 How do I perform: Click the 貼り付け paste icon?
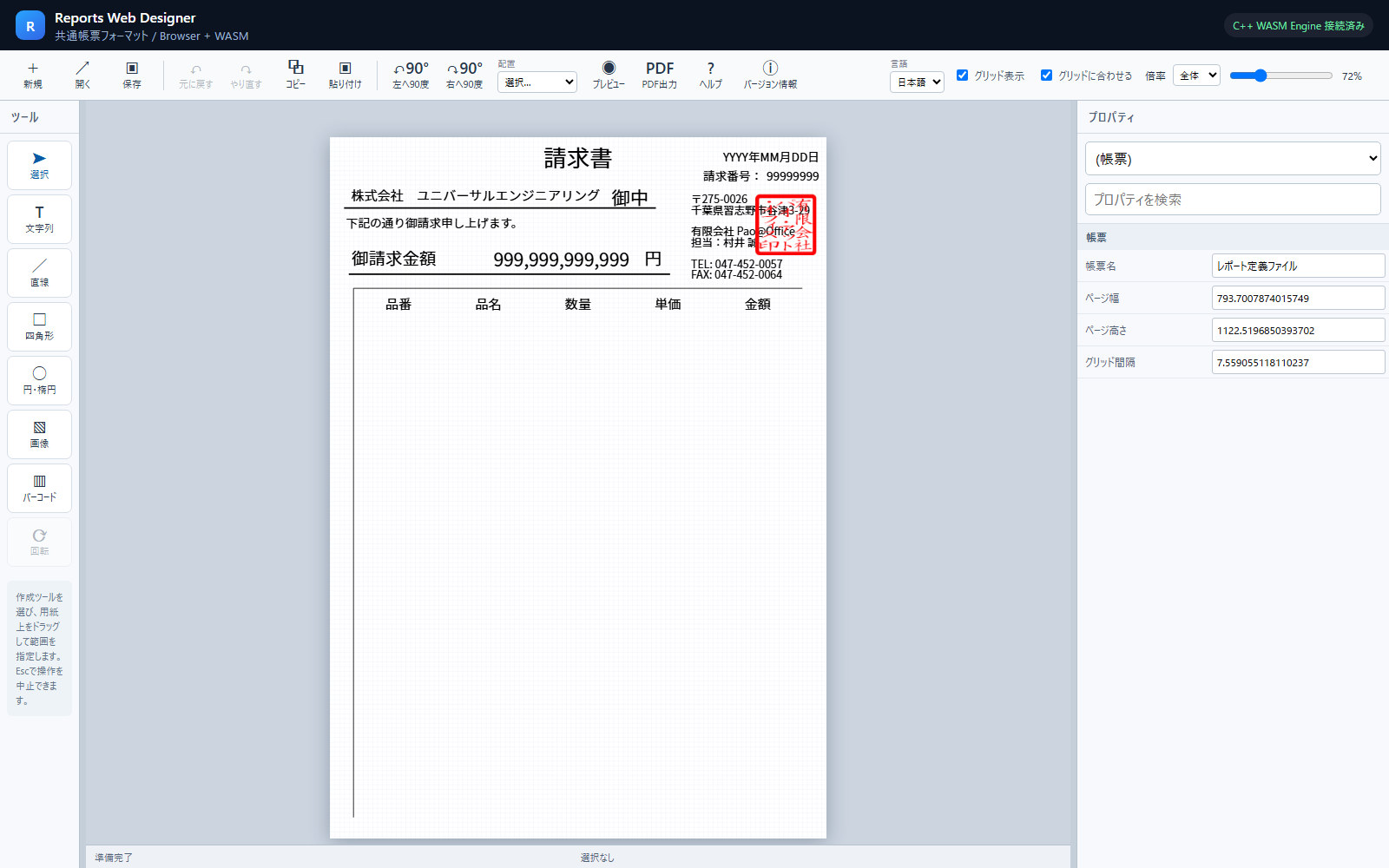coord(346,76)
